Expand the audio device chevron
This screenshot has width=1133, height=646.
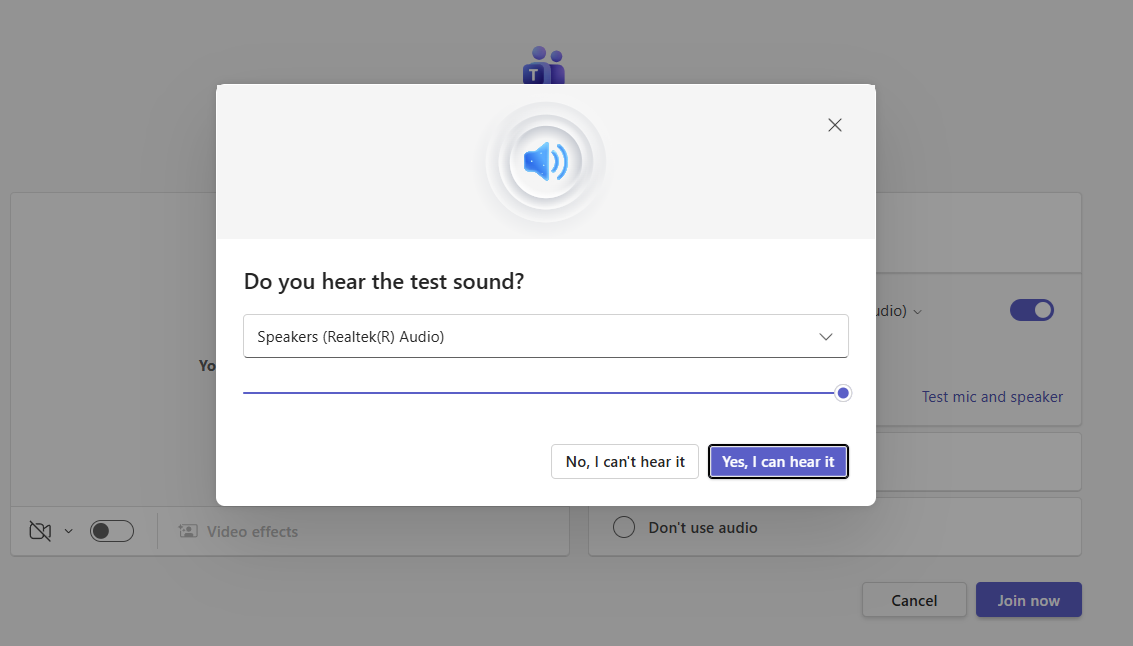click(x=918, y=312)
